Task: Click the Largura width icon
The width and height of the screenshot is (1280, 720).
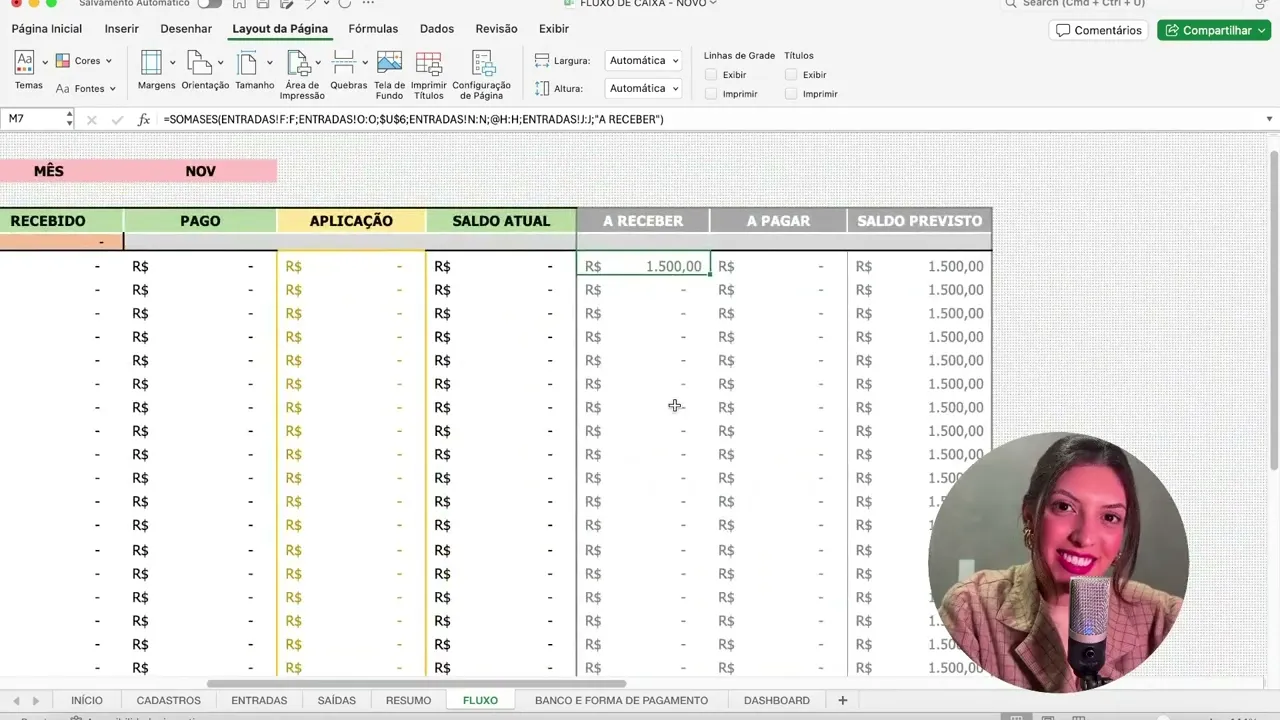Action: click(542, 61)
